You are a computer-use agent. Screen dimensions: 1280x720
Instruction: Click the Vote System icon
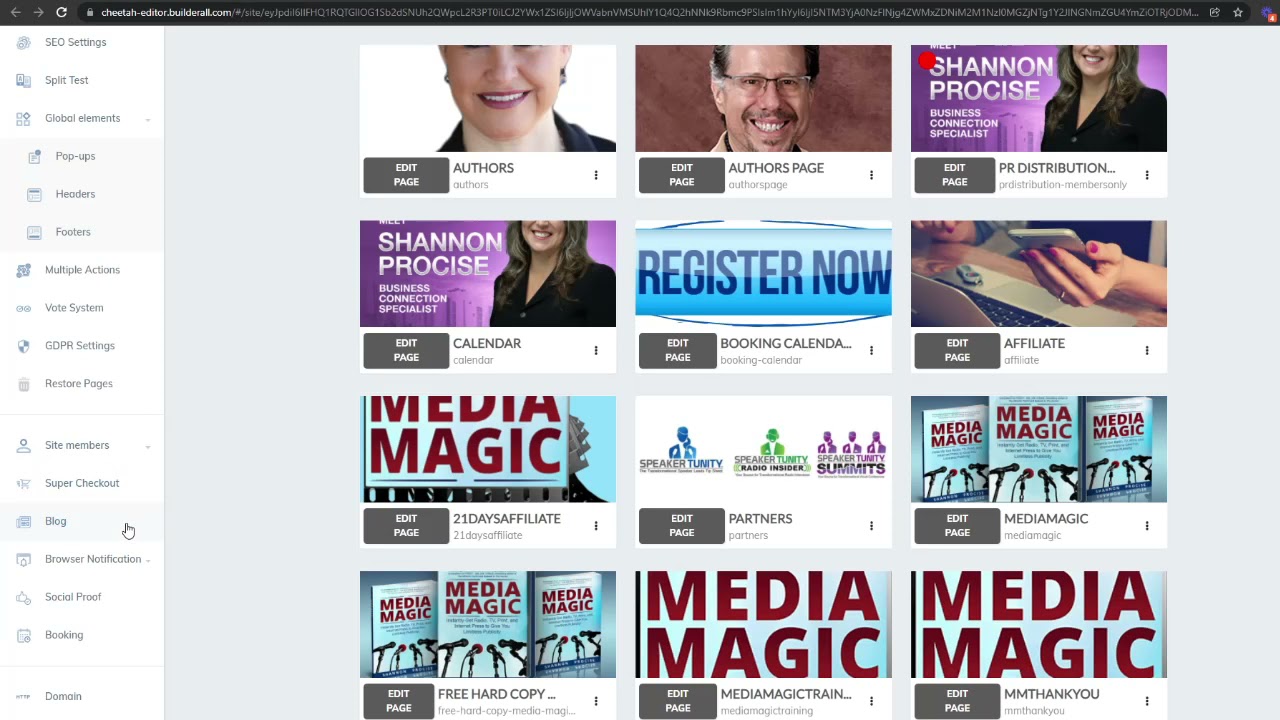click(23, 308)
